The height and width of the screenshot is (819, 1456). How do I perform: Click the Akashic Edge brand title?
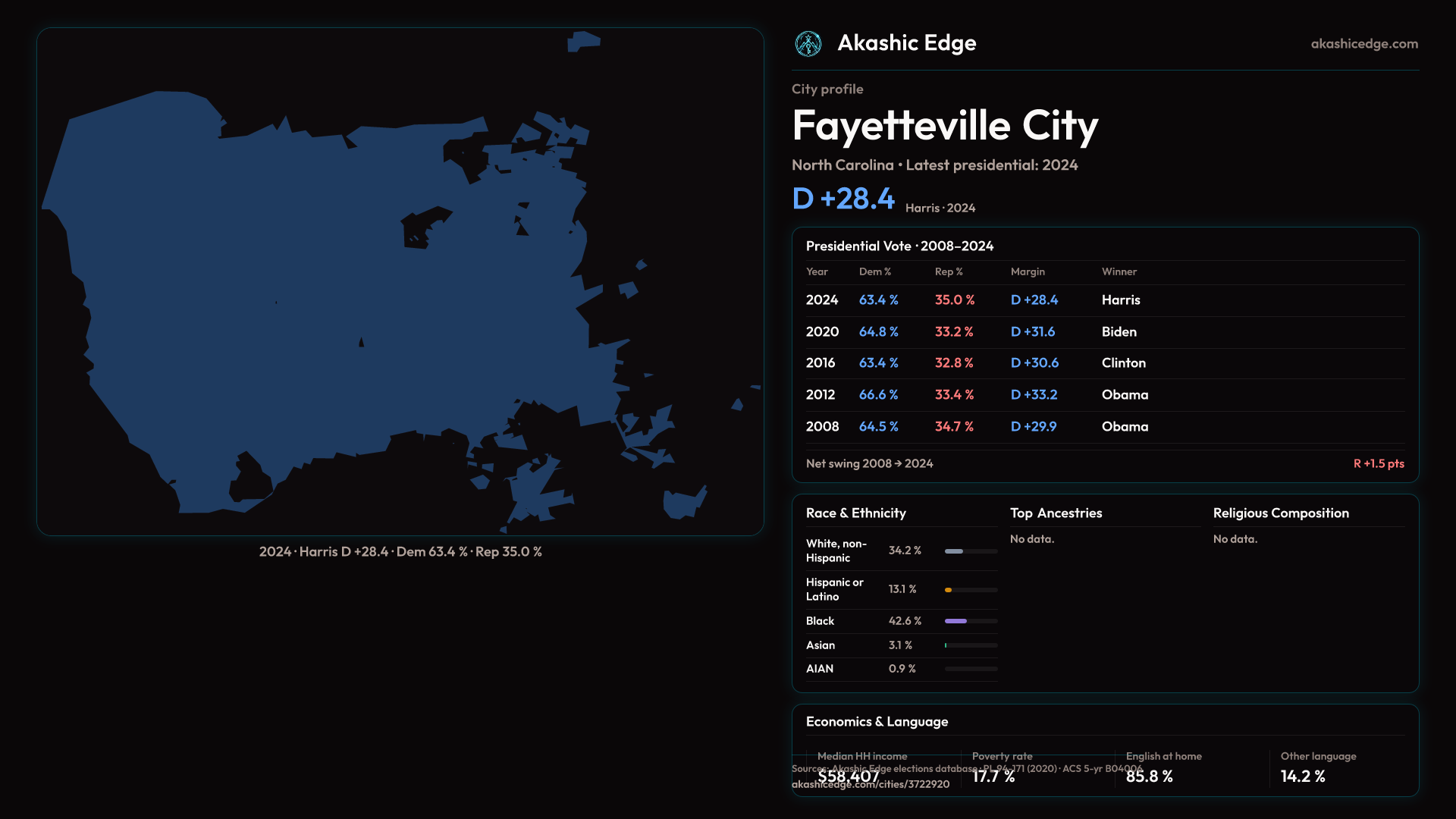[906, 43]
